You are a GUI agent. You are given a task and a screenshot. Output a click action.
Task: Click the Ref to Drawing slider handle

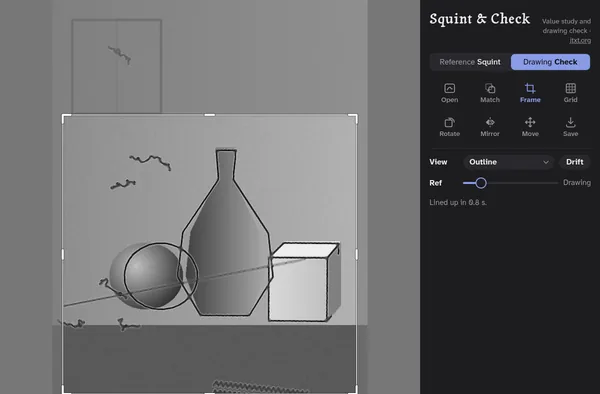click(x=481, y=183)
